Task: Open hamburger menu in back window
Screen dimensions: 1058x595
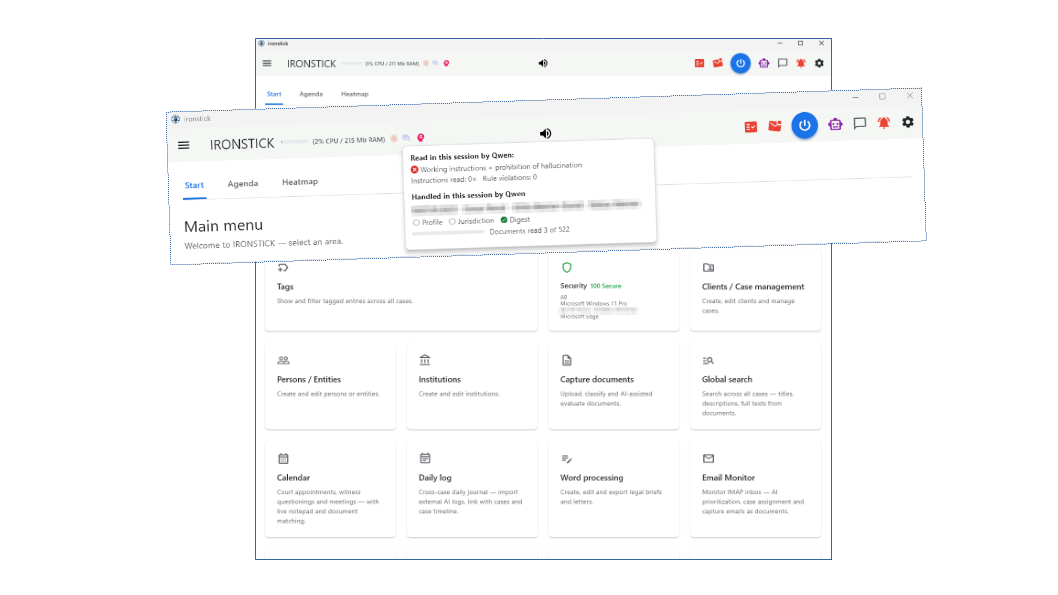Action: coord(267,63)
